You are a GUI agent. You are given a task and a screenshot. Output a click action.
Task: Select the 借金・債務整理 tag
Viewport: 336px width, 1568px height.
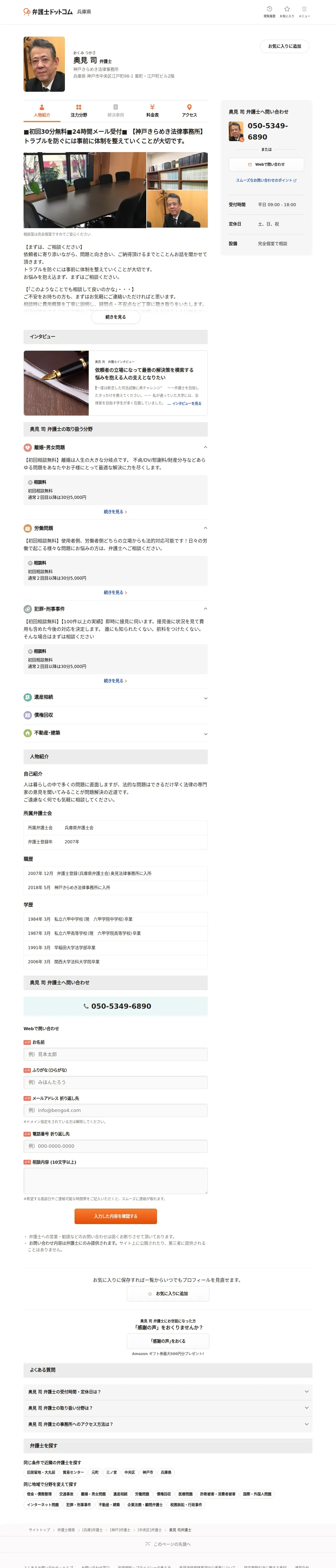(x=39, y=1494)
